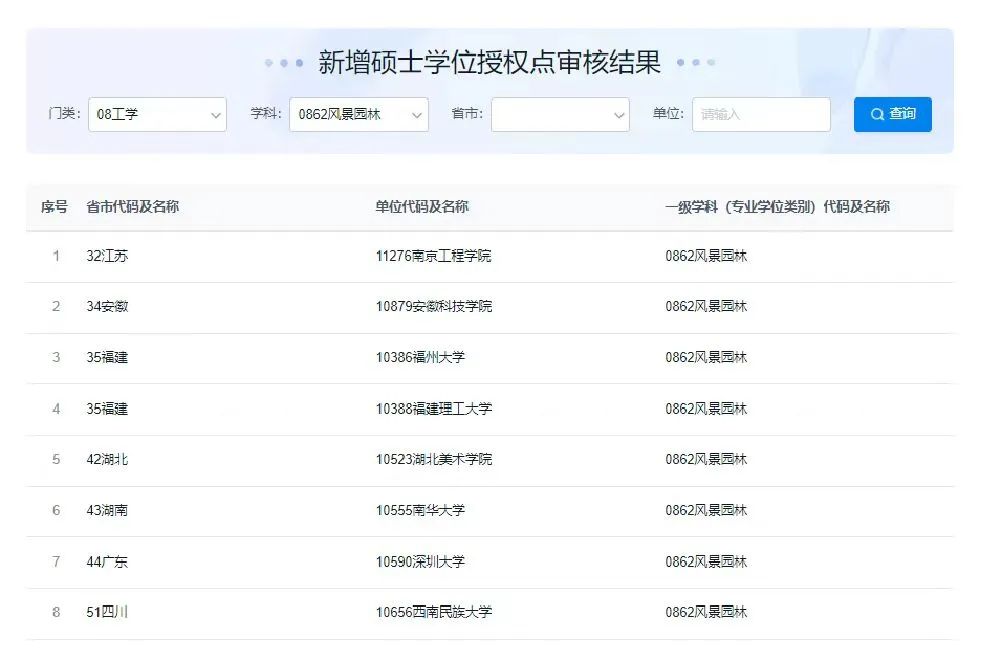Click the 单位代码及名称 column header
Viewport: 981px width, 662px height.
pyautogui.click(x=422, y=207)
